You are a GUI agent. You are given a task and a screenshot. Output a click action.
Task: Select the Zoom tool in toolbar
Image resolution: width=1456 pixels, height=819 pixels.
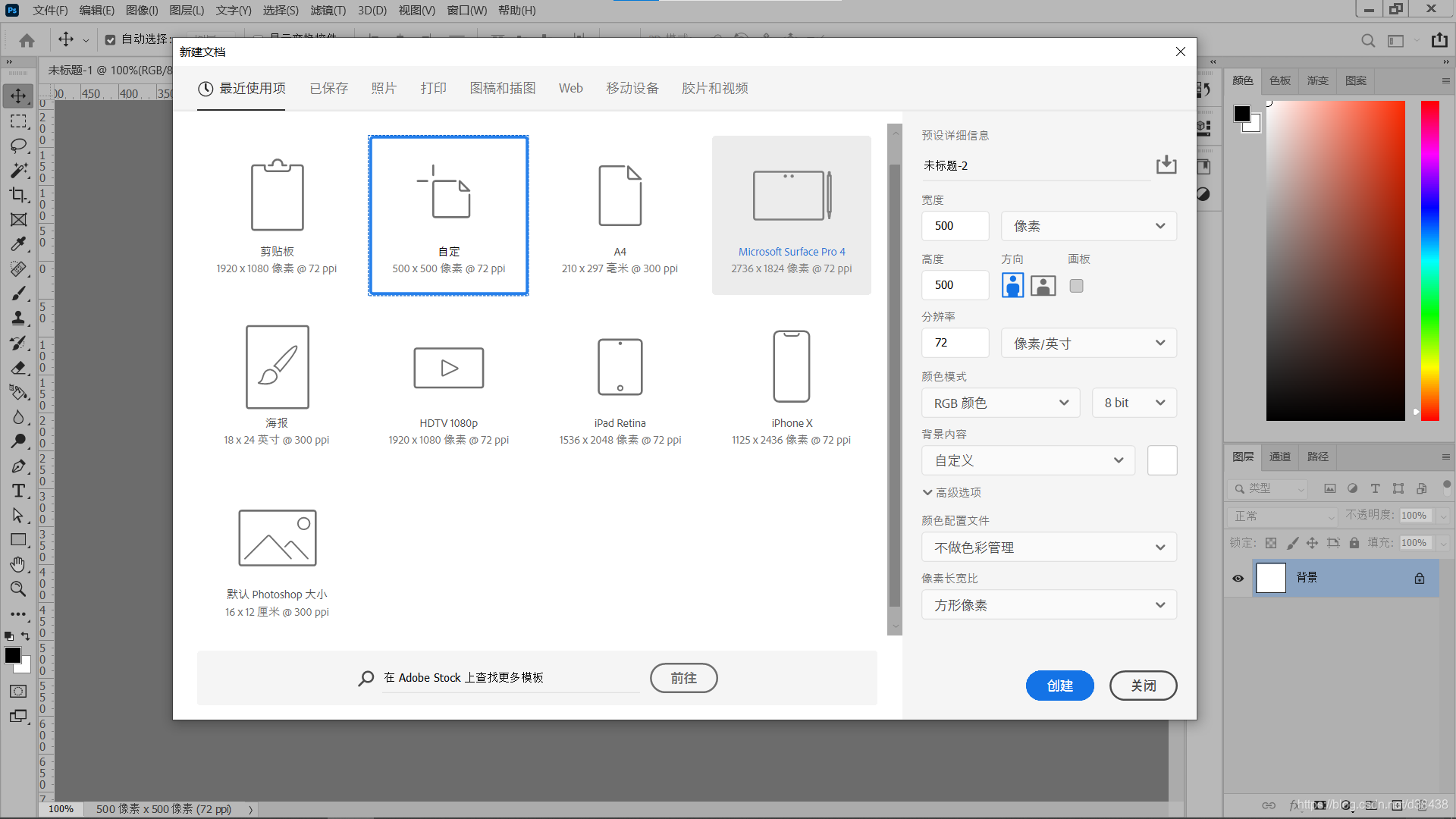coord(18,589)
